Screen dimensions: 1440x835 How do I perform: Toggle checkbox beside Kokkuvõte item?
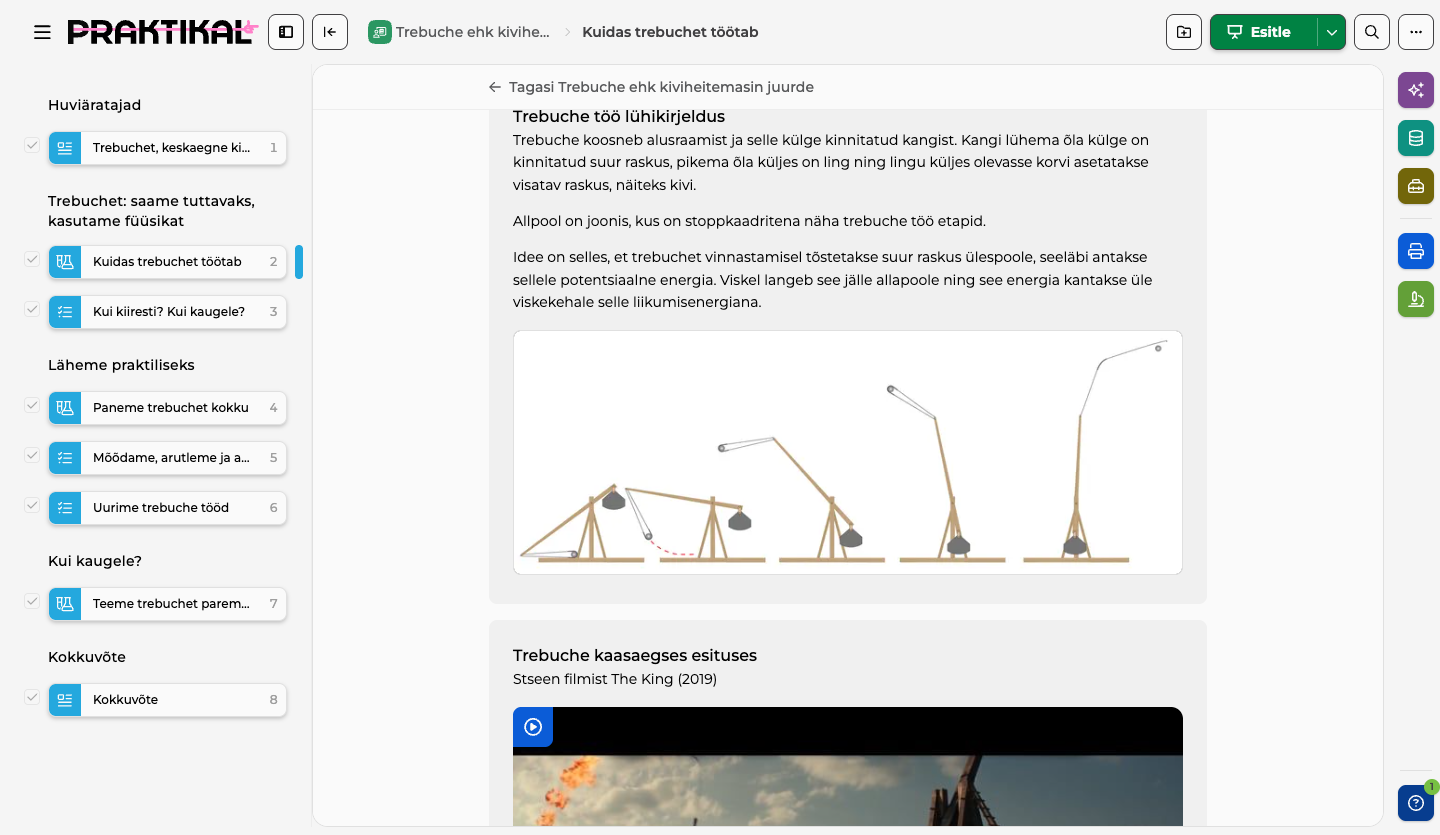(x=32, y=697)
